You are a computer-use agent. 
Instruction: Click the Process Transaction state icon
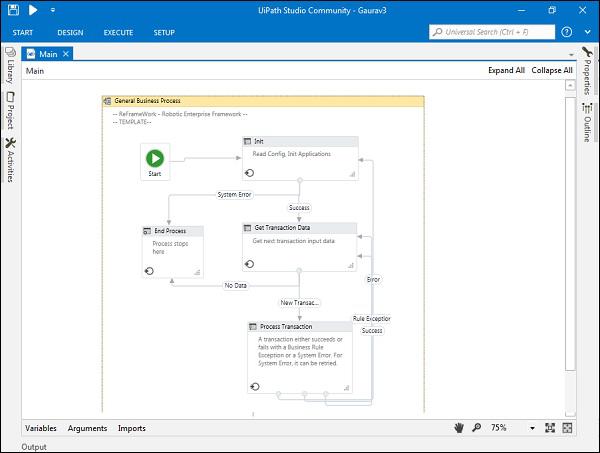253,327
